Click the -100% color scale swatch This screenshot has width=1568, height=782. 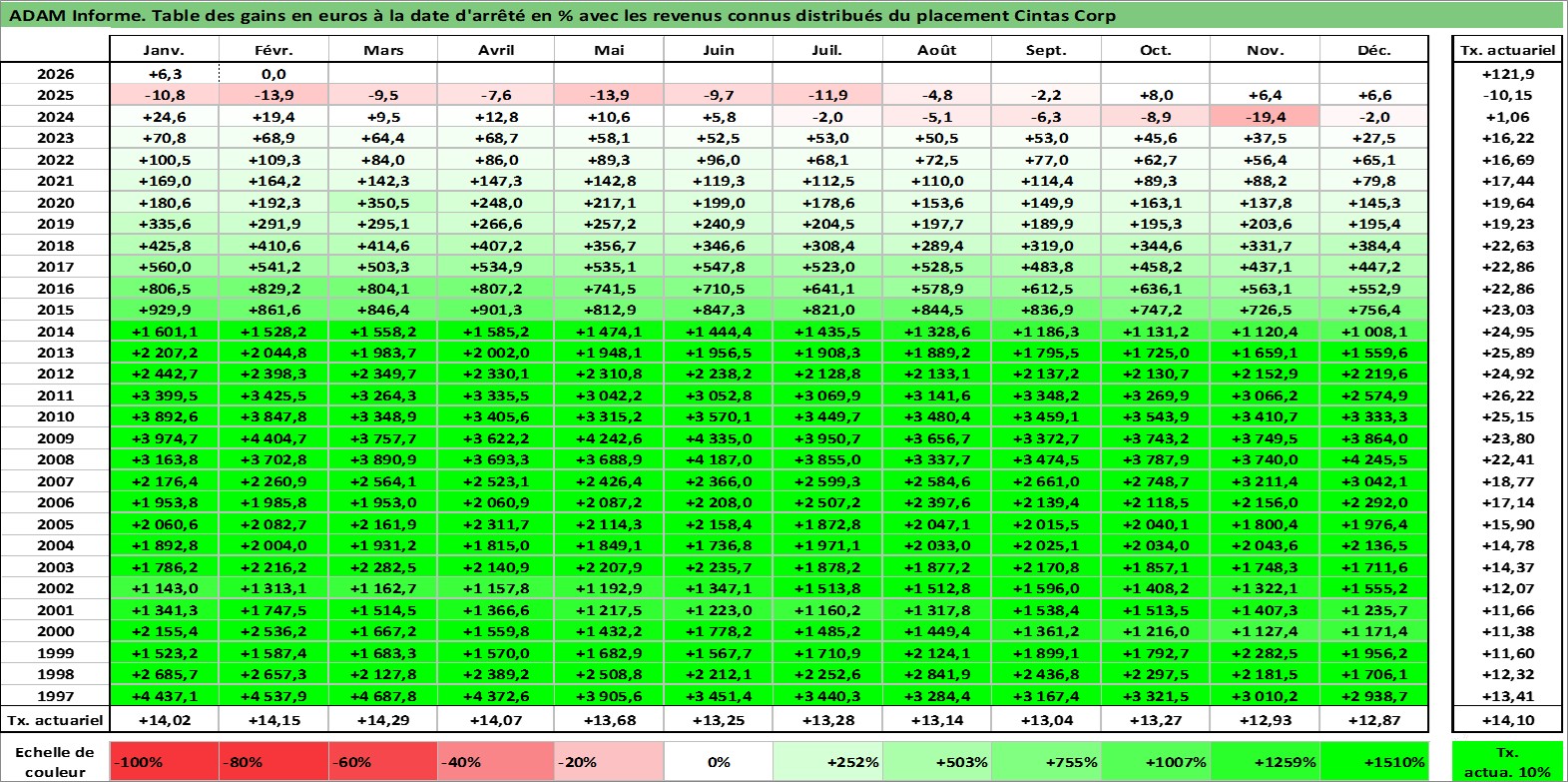click(x=164, y=761)
